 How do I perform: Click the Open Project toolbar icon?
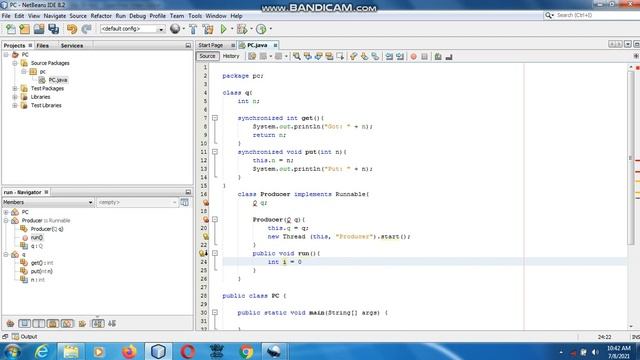tap(39, 29)
